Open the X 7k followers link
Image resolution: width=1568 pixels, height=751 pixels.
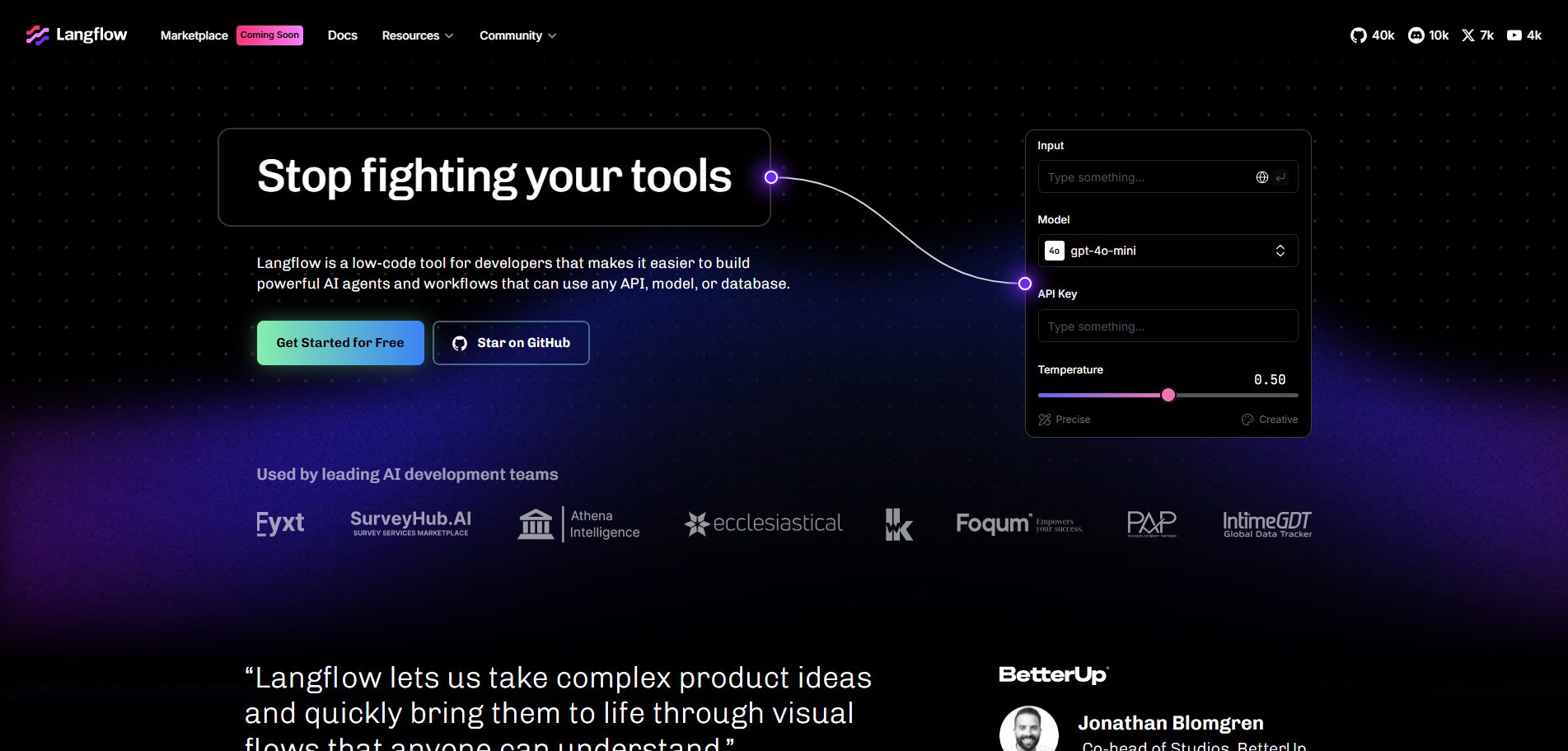point(1477,35)
